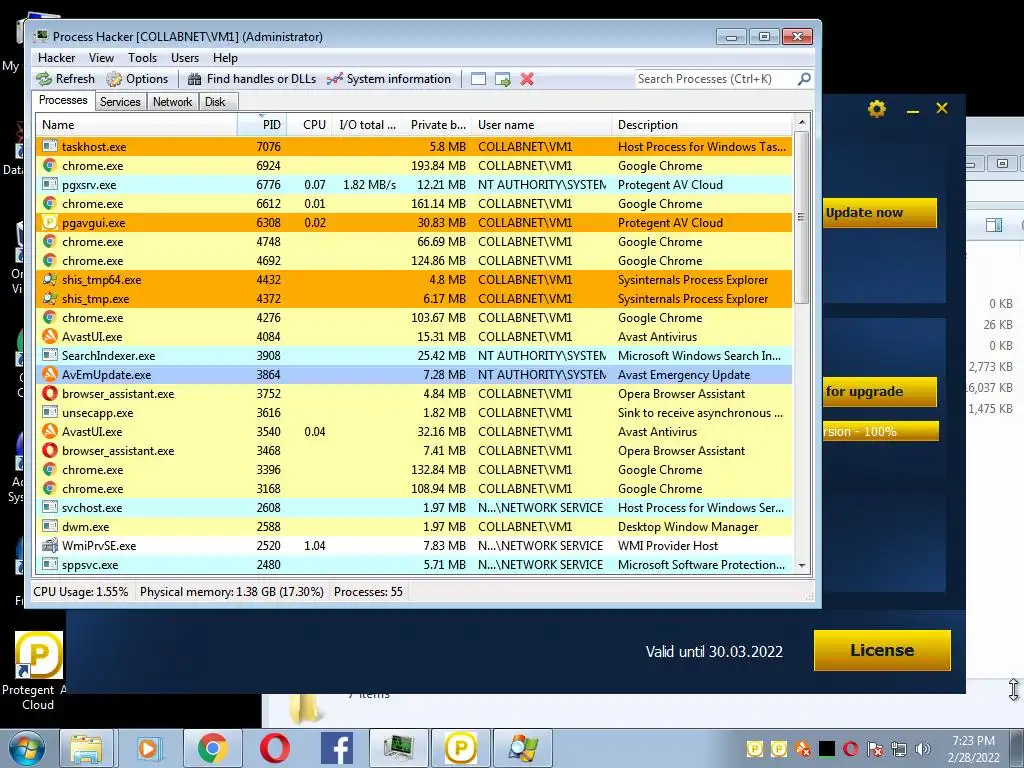Click the find window and thread icon
The width and height of the screenshot is (1024, 768).
503,79
